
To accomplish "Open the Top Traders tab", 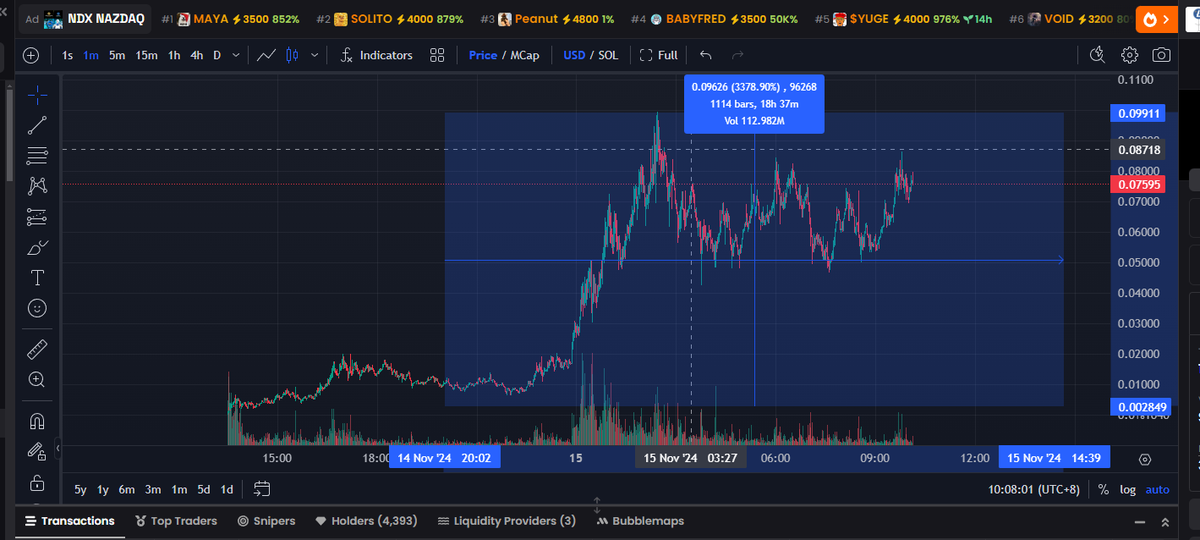I will click(176, 521).
